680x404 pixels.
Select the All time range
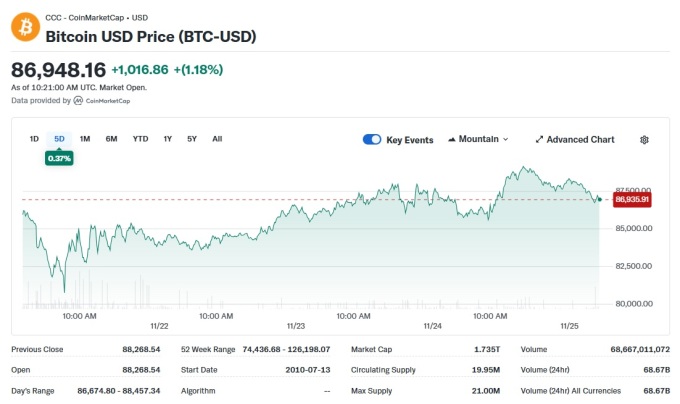coord(217,138)
